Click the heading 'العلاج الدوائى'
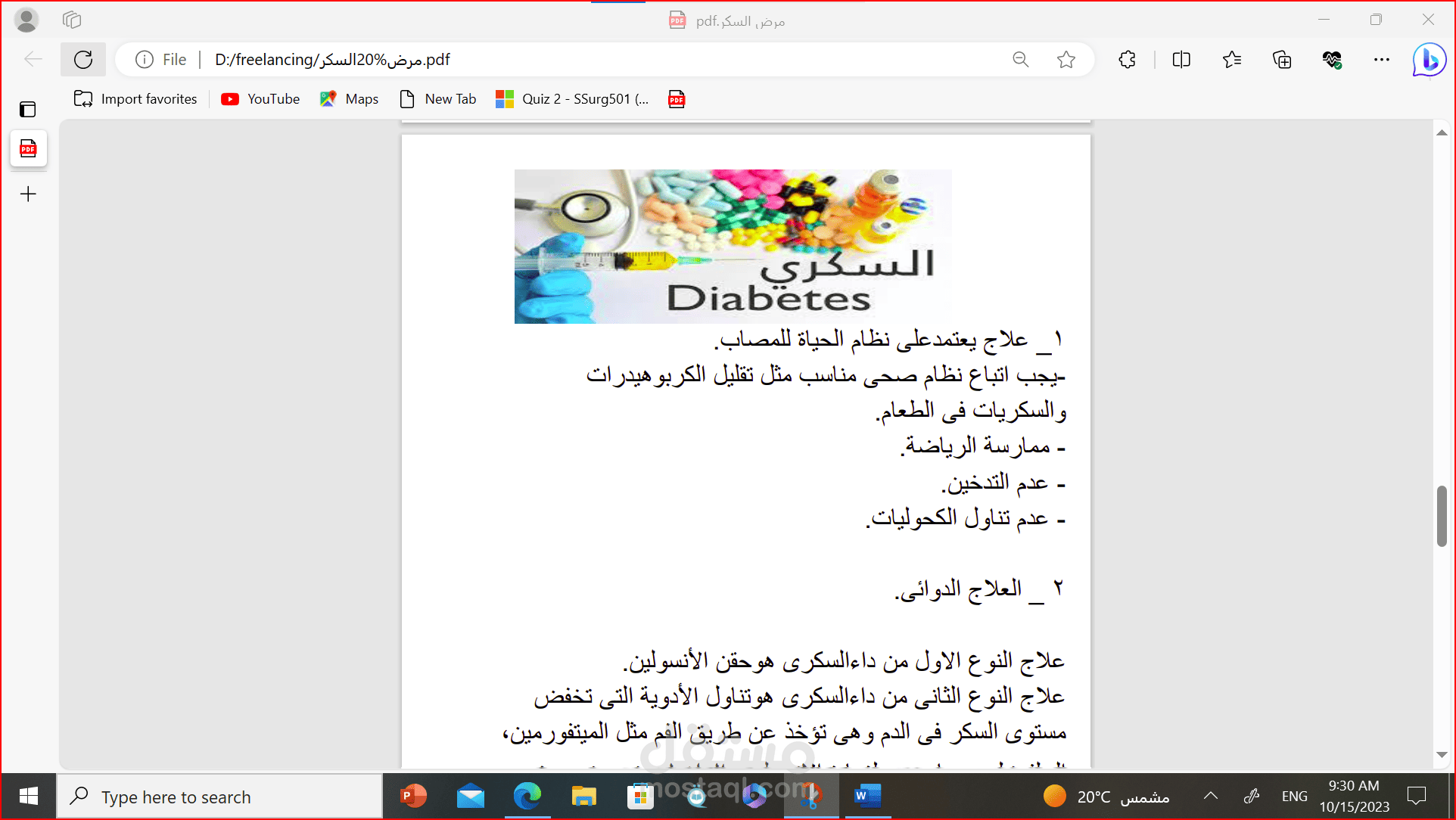 point(980,589)
